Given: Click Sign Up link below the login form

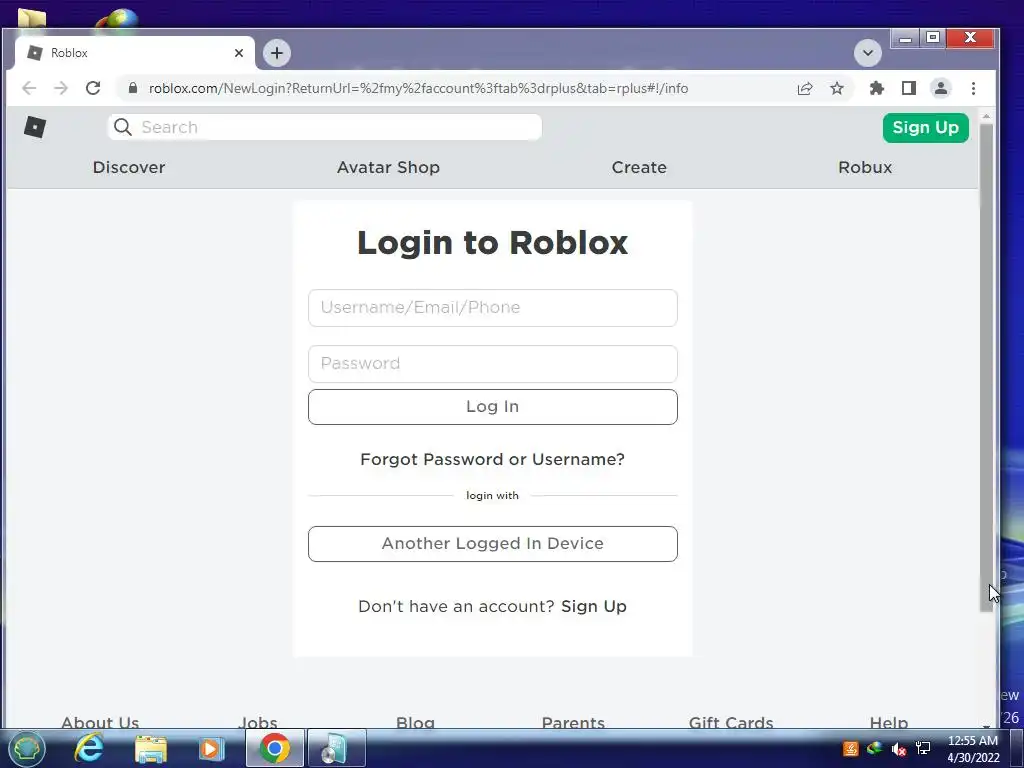Looking at the screenshot, I should click(594, 606).
